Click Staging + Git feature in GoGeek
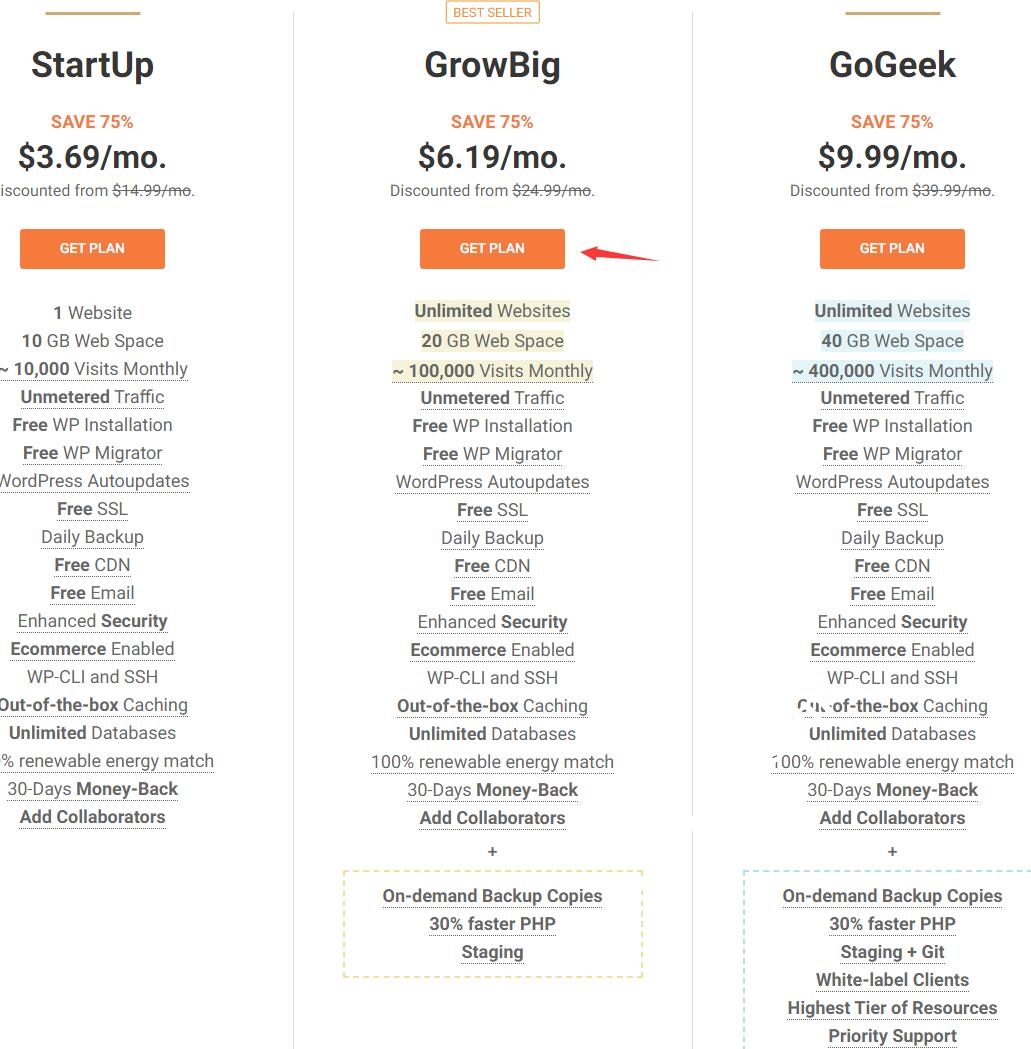 tap(892, 952)
